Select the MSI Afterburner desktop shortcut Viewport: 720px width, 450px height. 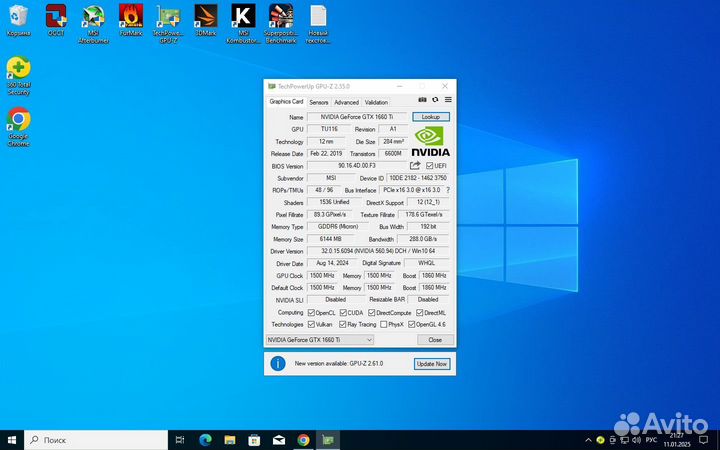click(94, 24)
